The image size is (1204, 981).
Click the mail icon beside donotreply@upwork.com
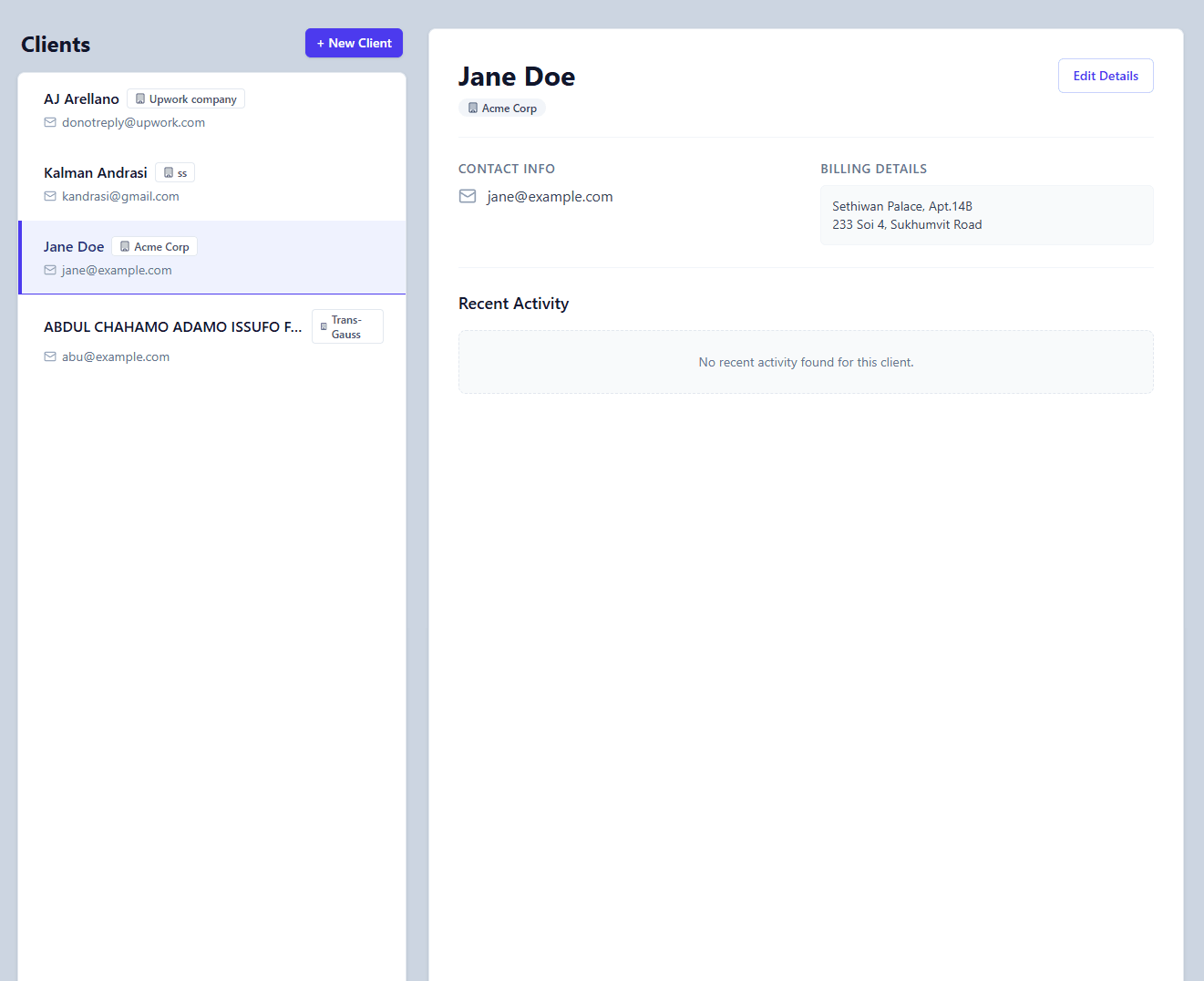pos(50,123)
